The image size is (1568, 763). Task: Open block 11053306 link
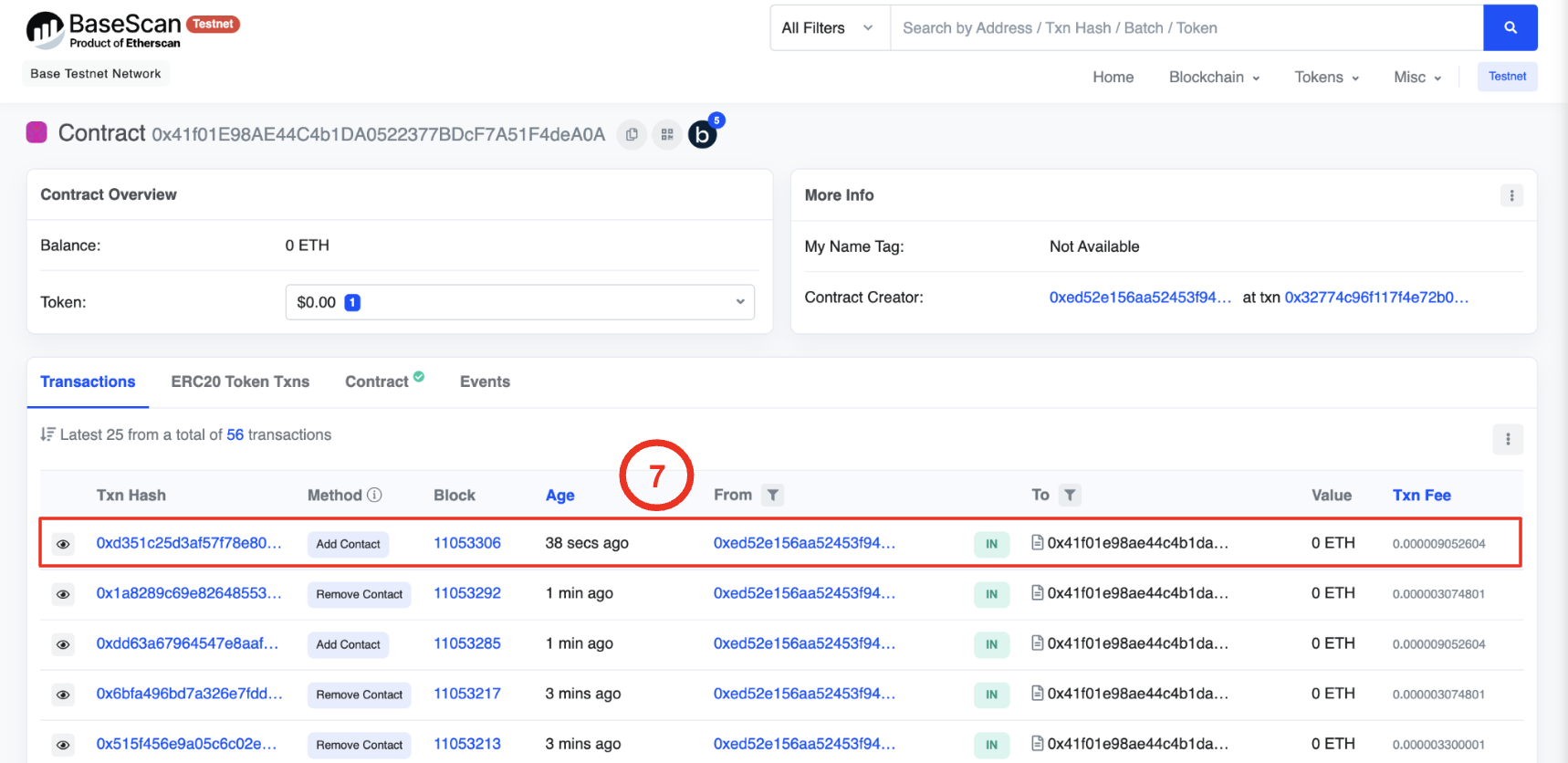pyautogui.click(x=466, y=543)
